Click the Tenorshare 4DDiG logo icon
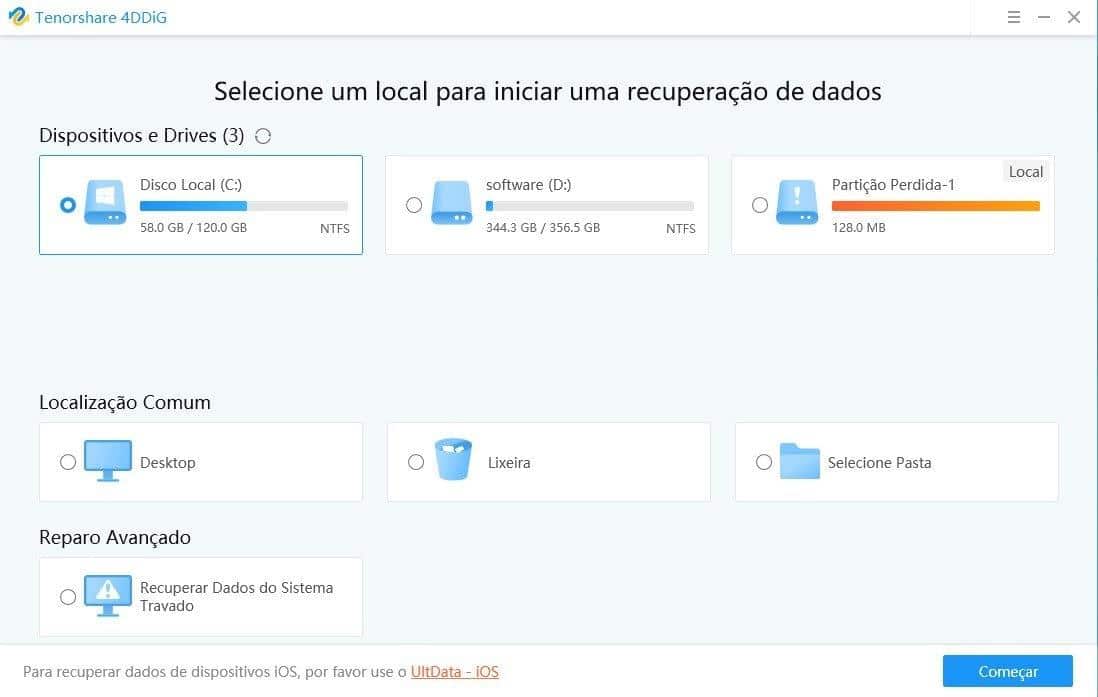 (x=18, y=18)
